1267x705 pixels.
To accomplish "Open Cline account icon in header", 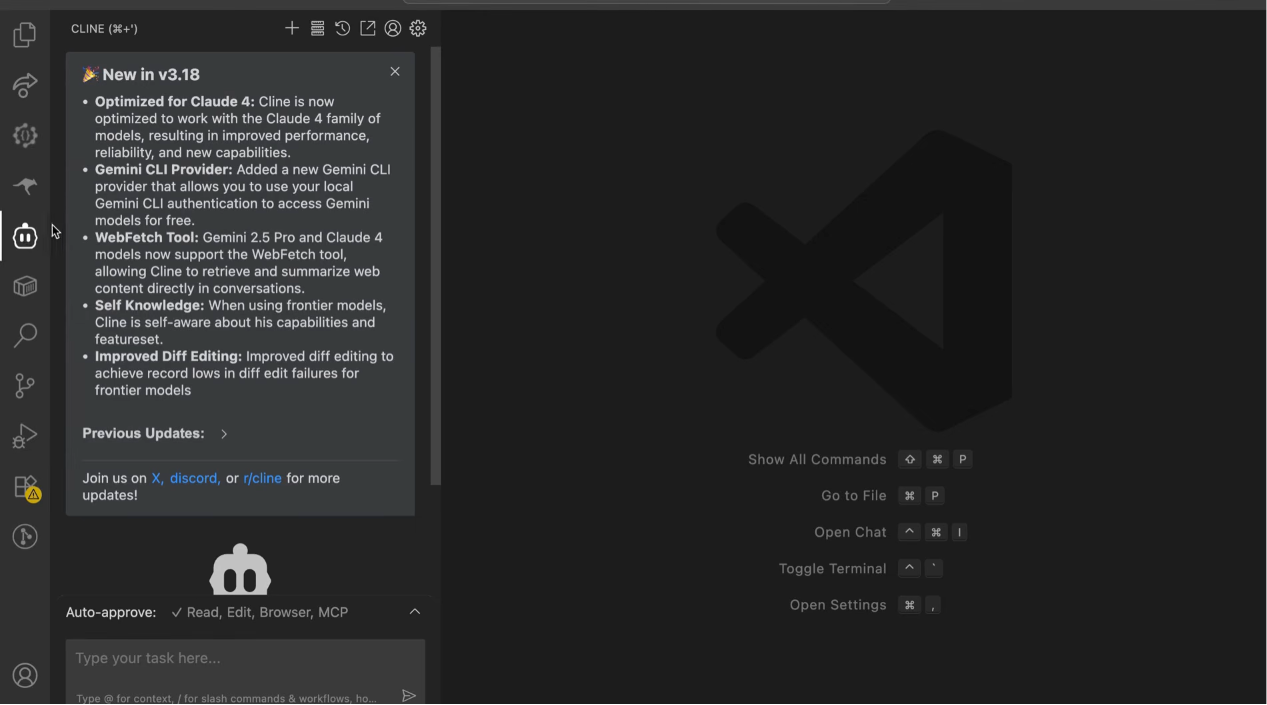I will [393, 28].
